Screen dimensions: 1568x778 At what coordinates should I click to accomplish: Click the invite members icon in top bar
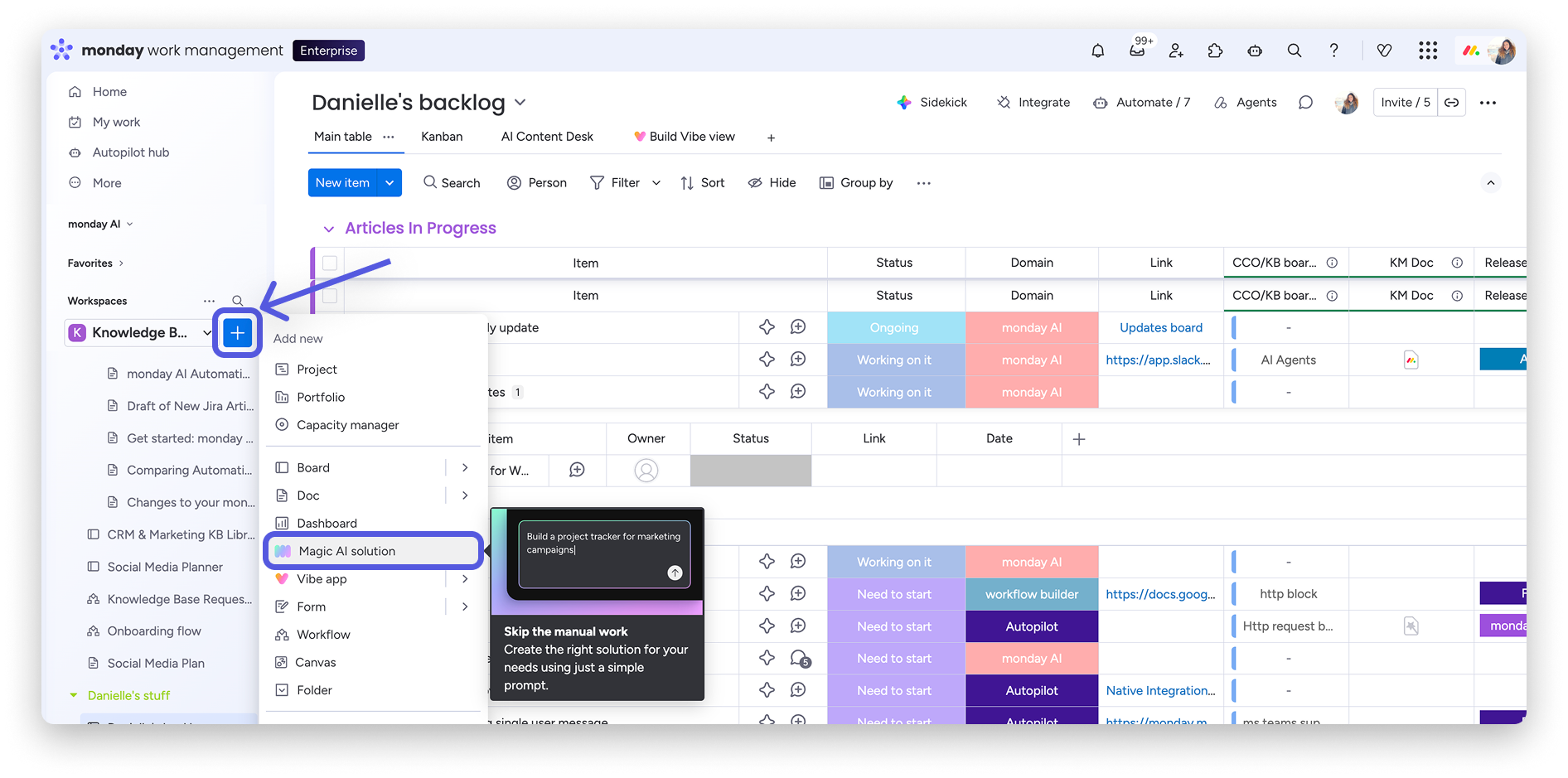1176,51
